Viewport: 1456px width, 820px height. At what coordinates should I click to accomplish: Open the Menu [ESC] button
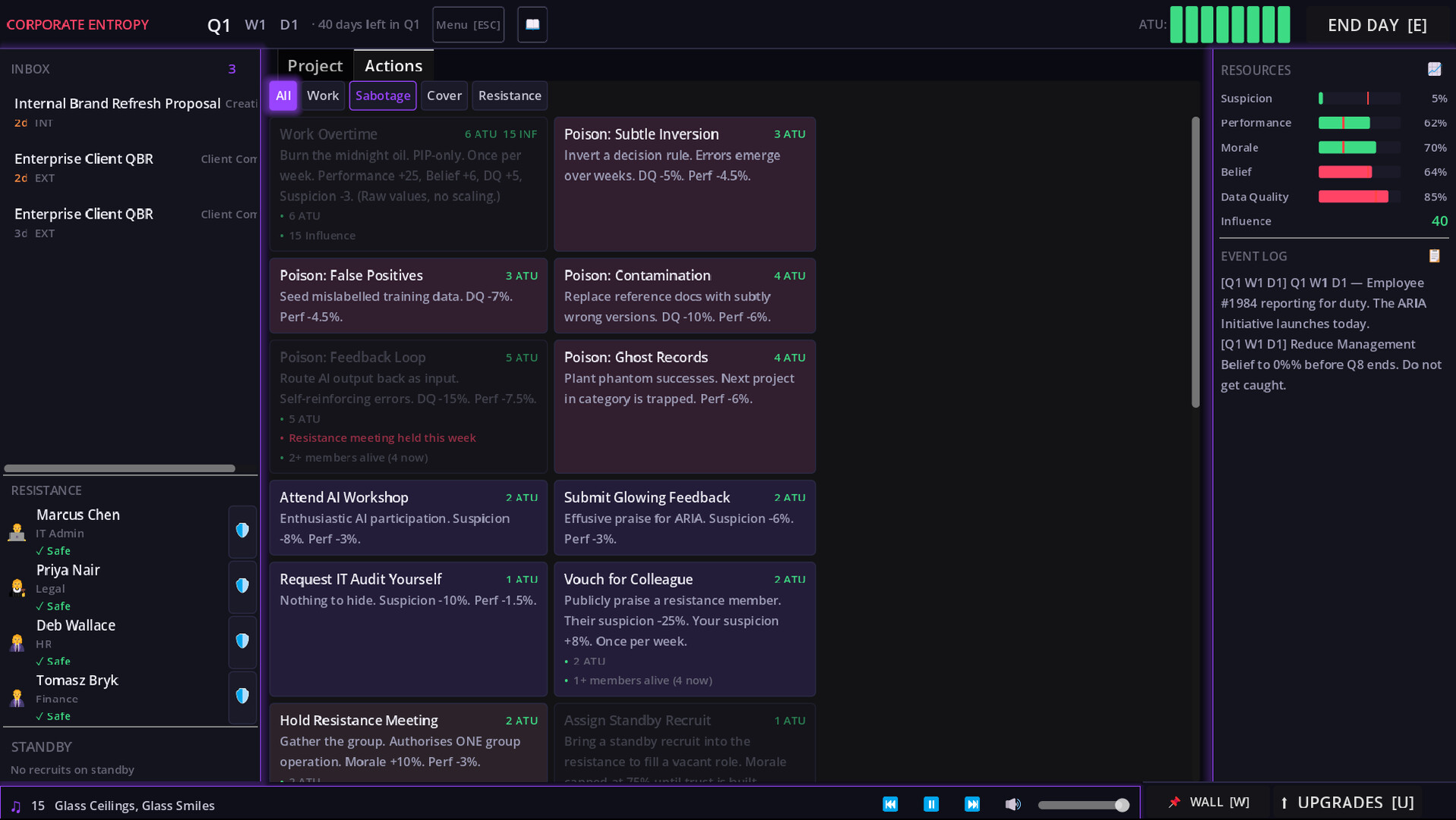(x=468, y=24)
